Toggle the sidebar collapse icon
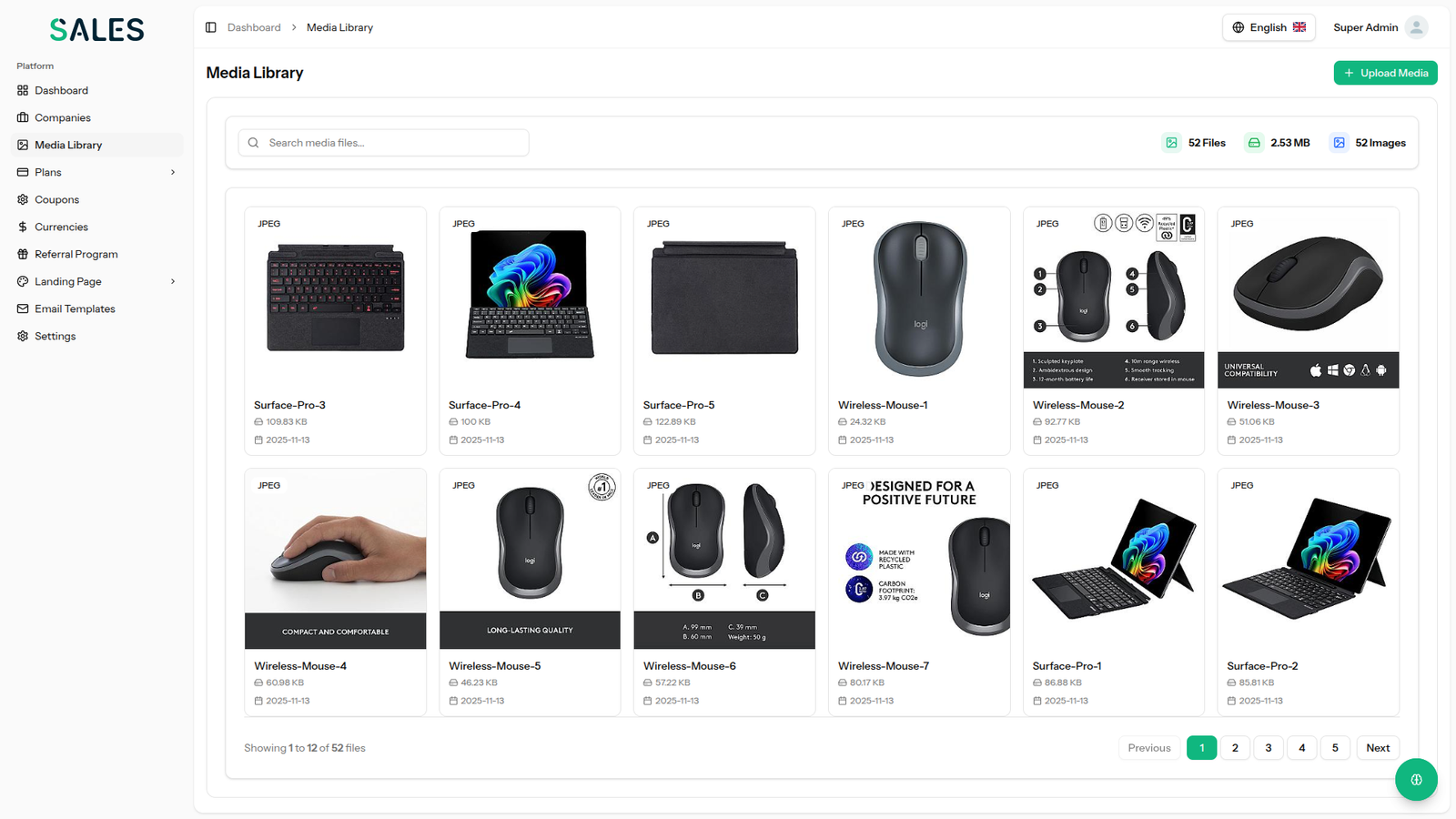Viewport: 1456px width, 819px height. pos(211,27)
